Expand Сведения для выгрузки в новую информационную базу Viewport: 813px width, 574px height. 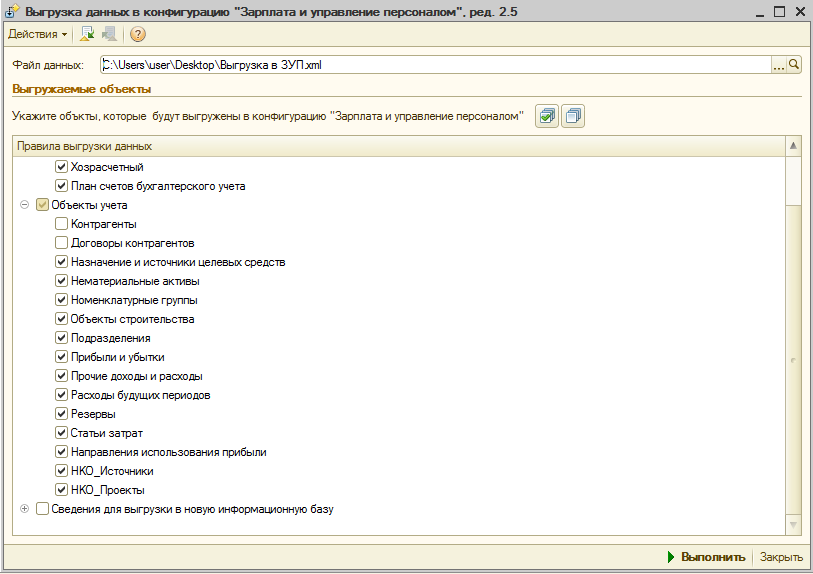click(24, 509)
